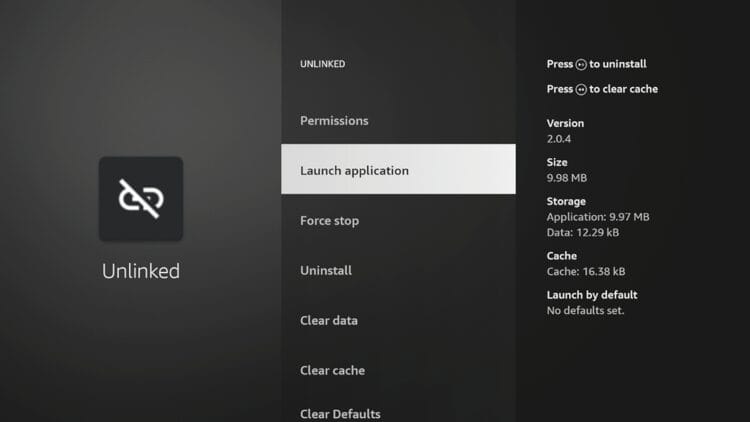Image resolution: width=750 pixels, height=422 pixels.
Task: Open Permissions for the app
Action: [x=334, y=121]
